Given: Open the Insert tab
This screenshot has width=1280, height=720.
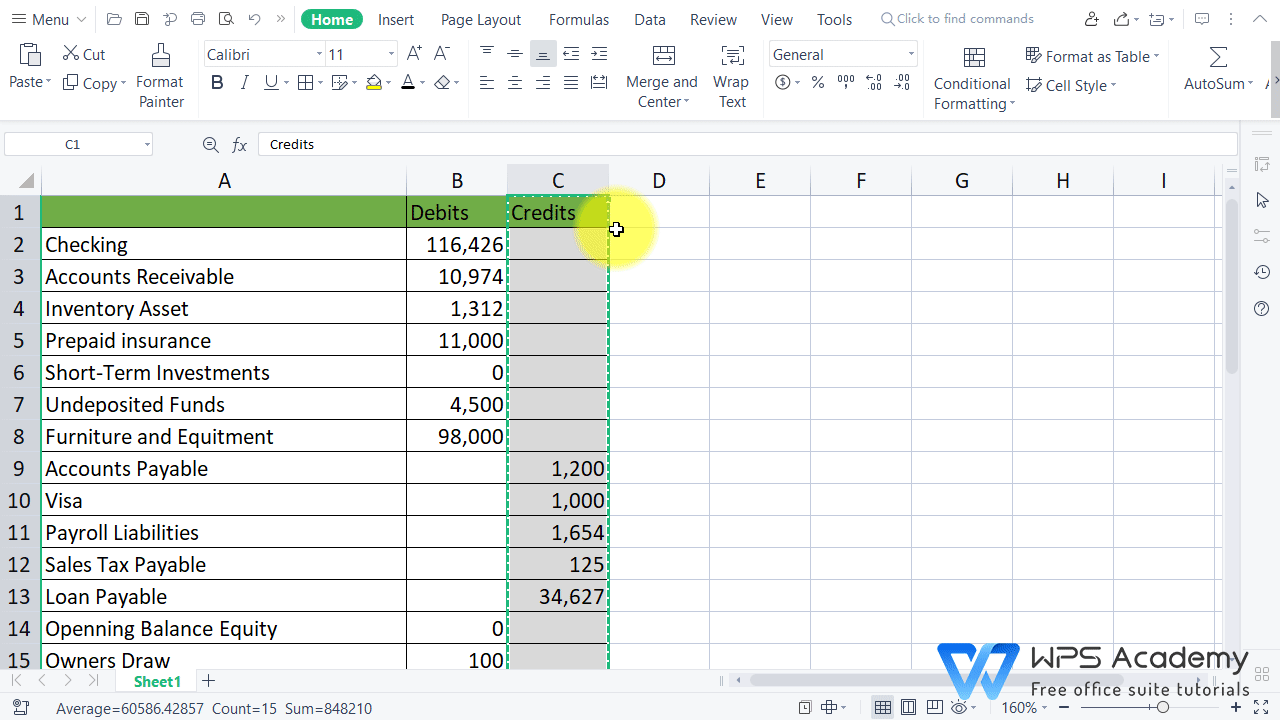Looking at the screenshot, I should 396,19.
